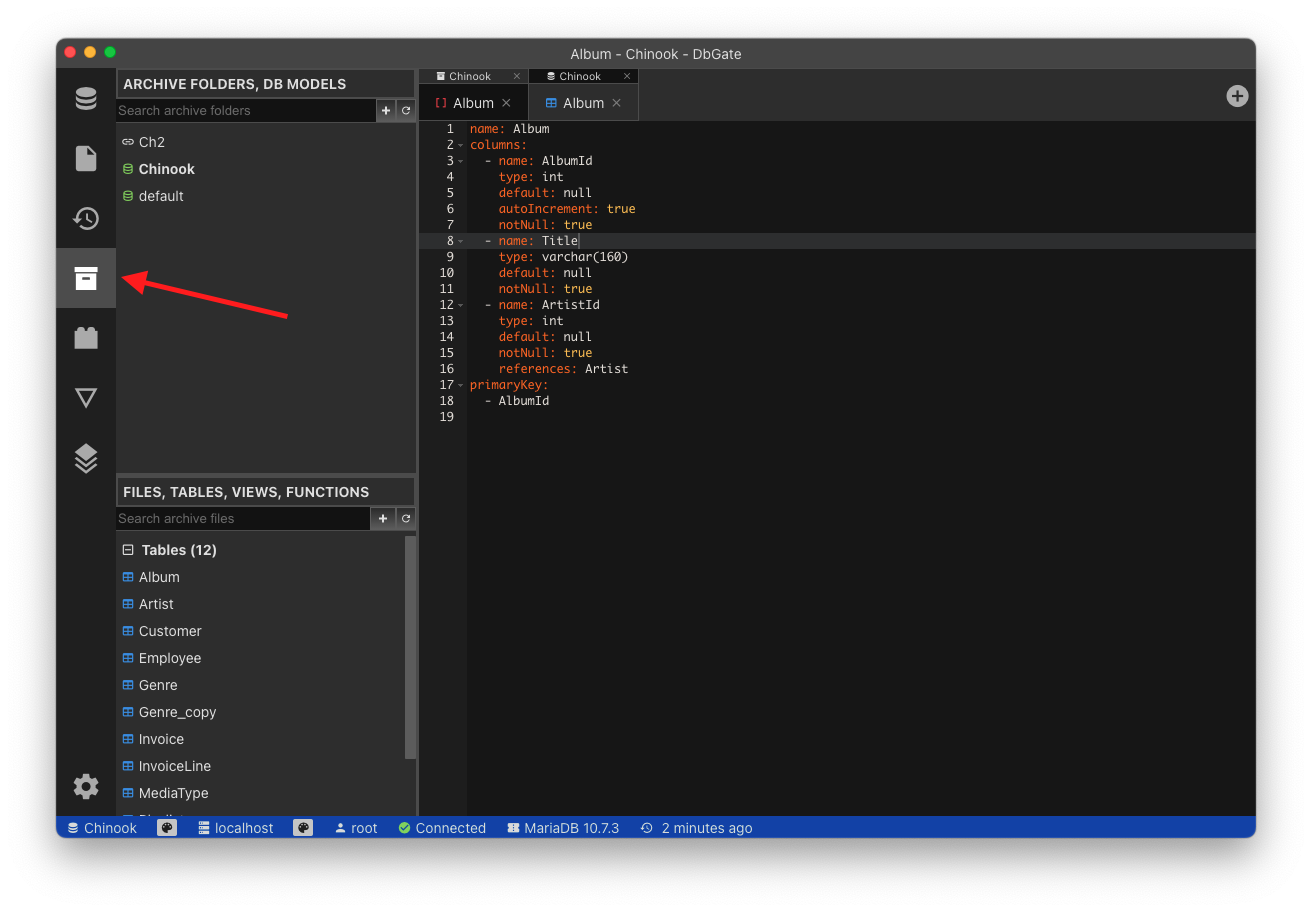Fold the primaryKey section at line 17
Screen dimensions: 1312x912
tap(461, 385)
